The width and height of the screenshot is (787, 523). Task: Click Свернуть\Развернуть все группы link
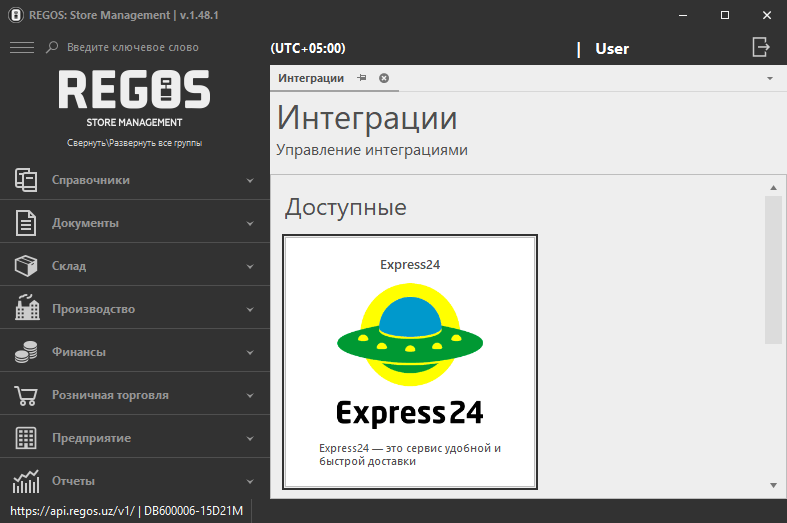[x=134, y=143]
